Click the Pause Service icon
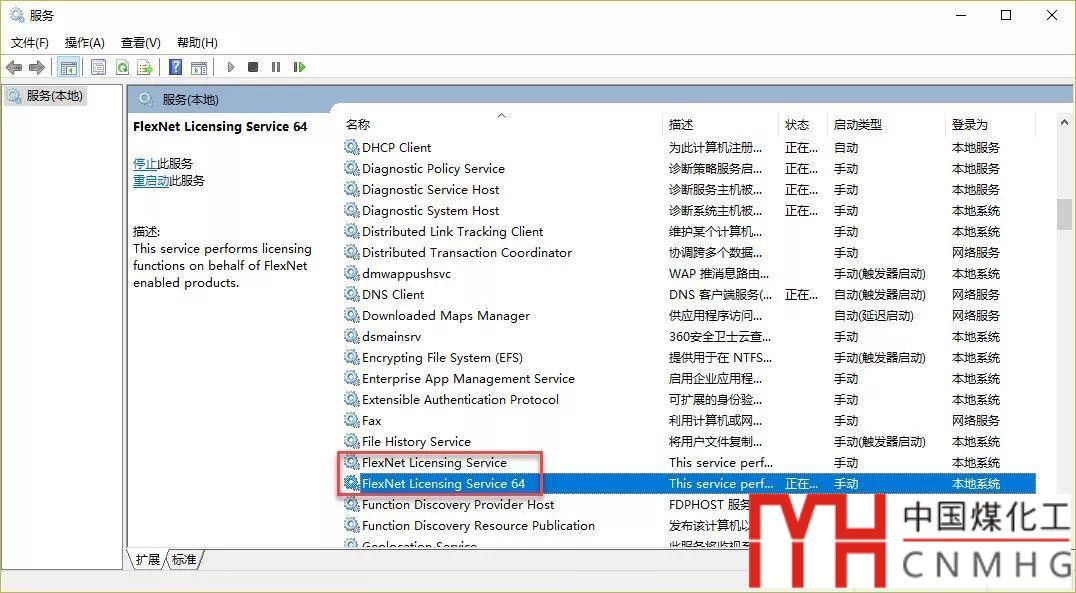The width and height of the screenshot is (1076, 593). click(x=276, y=67)
